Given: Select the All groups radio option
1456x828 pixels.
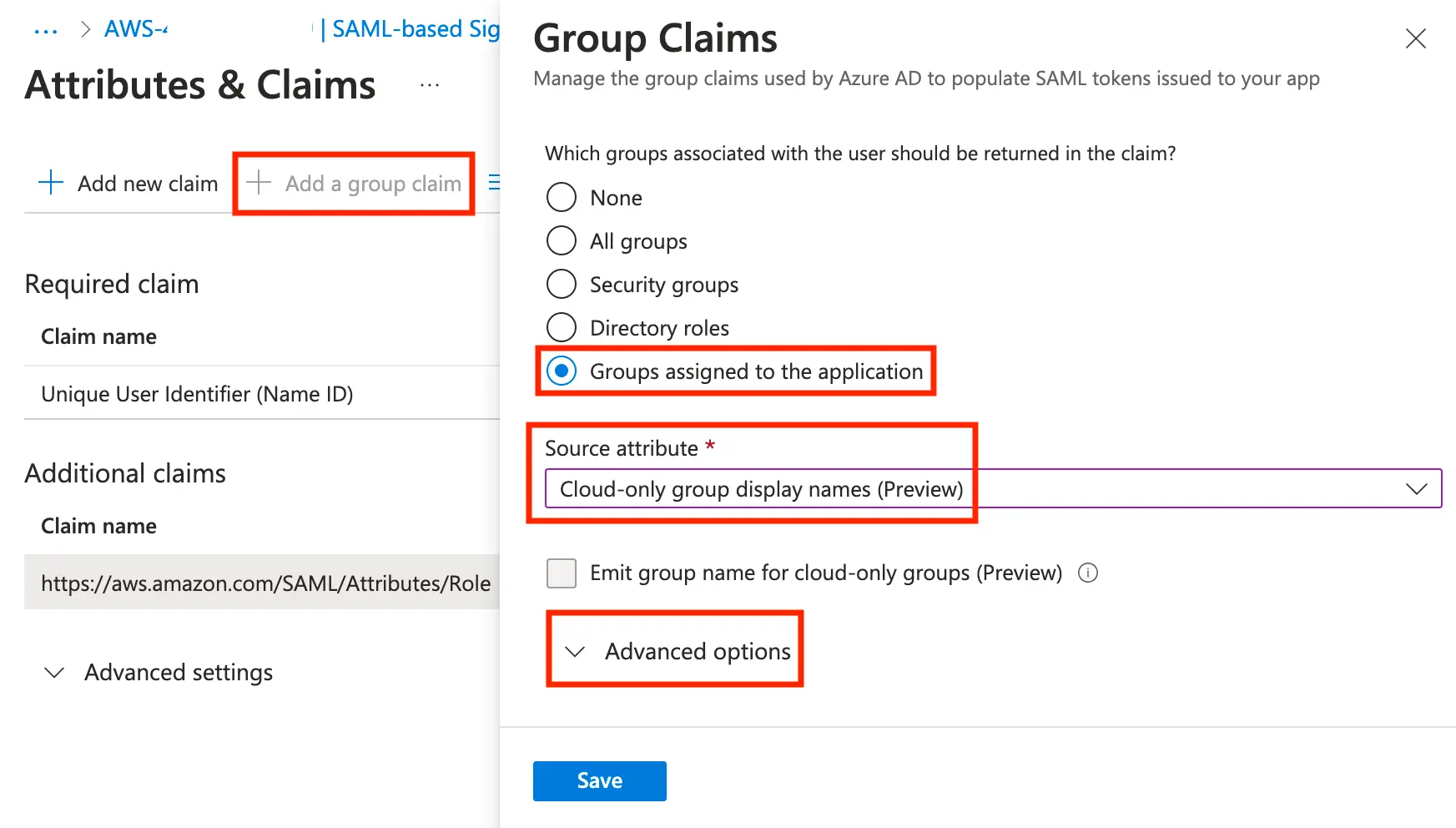Looking at the screenshot, I should [562, 241].
